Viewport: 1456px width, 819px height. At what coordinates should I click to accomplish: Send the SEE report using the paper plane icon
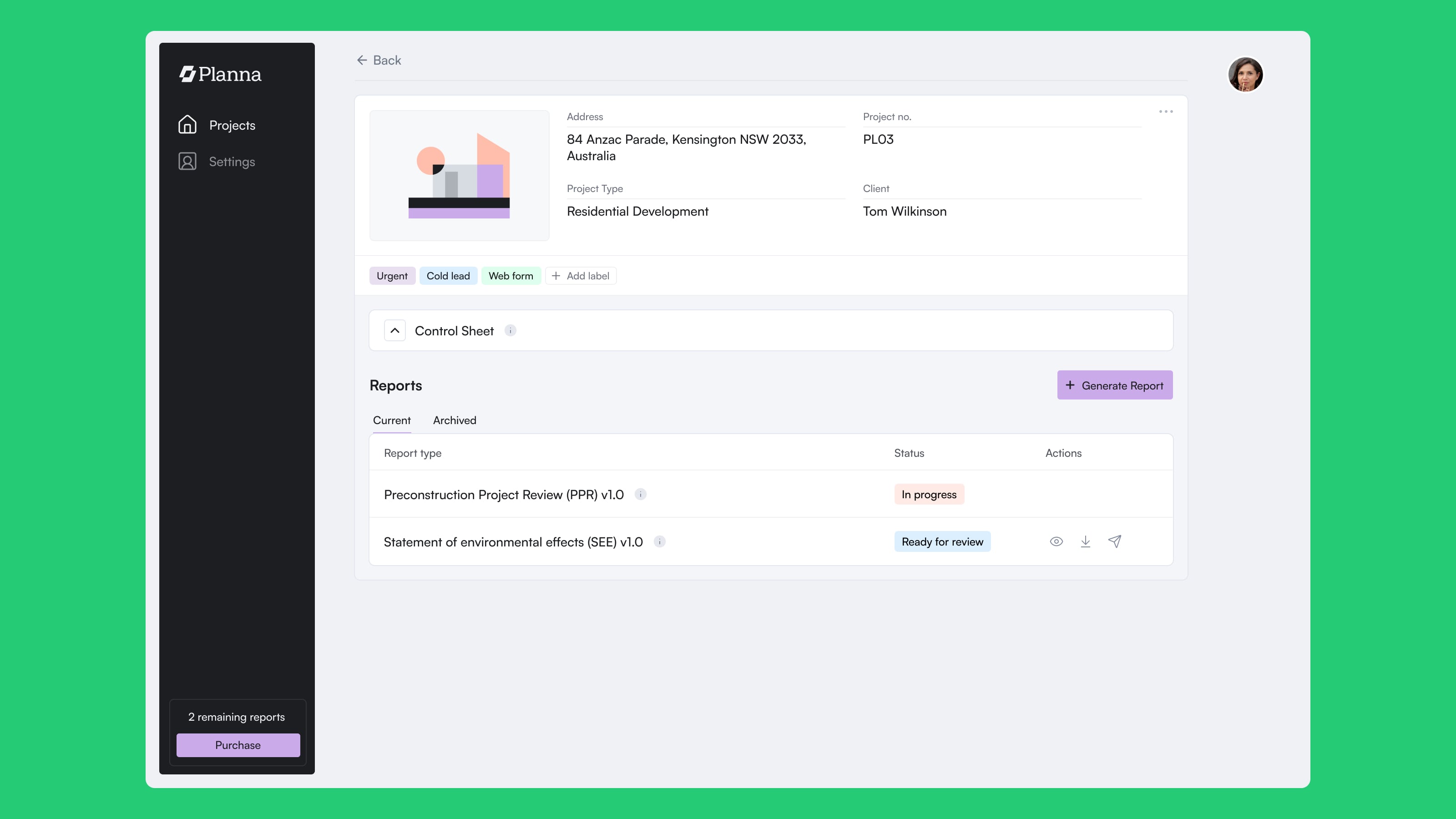click(x=1115, y=541)
